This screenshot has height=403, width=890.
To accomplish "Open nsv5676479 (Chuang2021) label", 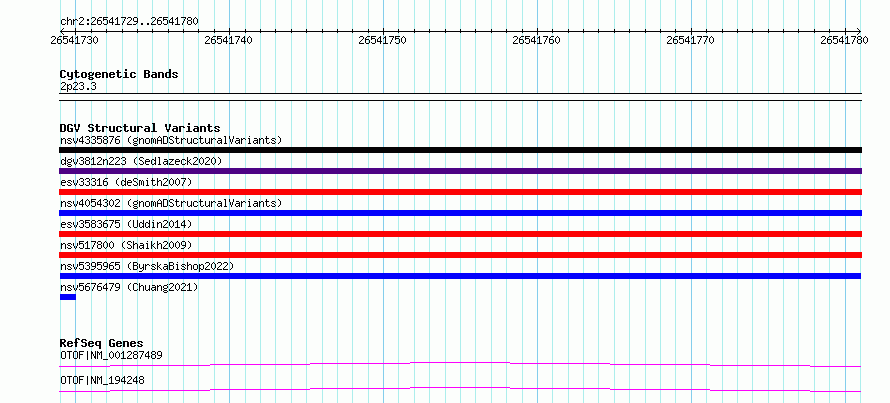I will pos(129,287).
